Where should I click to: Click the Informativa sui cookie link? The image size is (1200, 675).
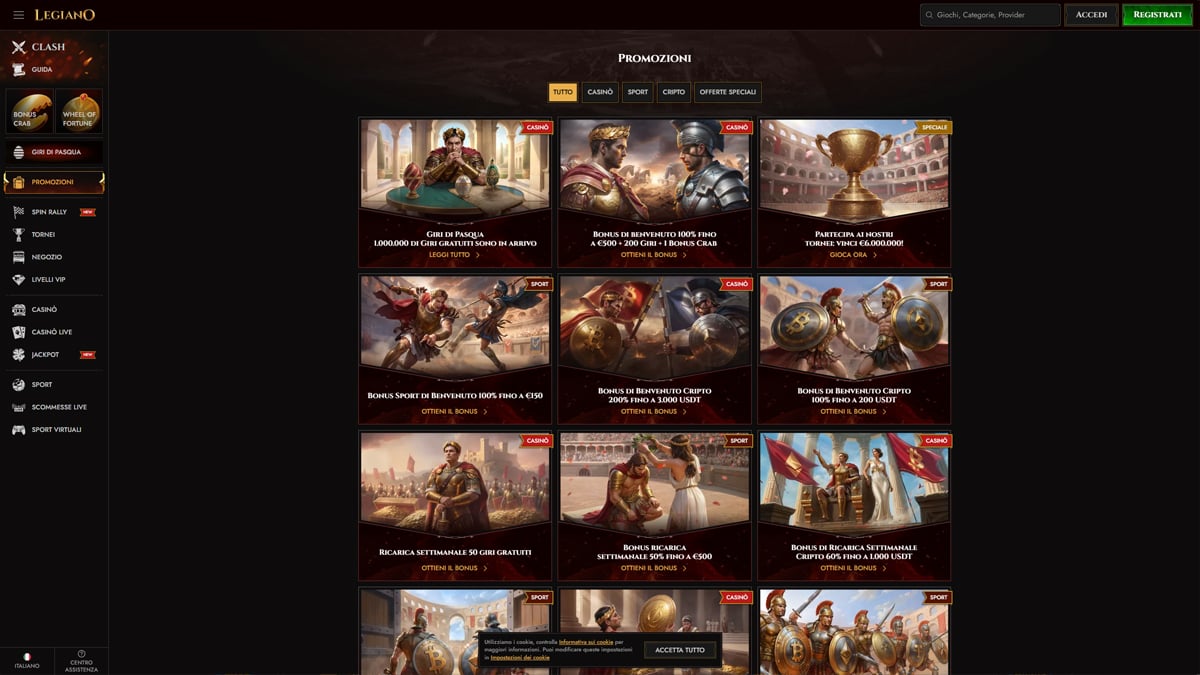(586, 642)
